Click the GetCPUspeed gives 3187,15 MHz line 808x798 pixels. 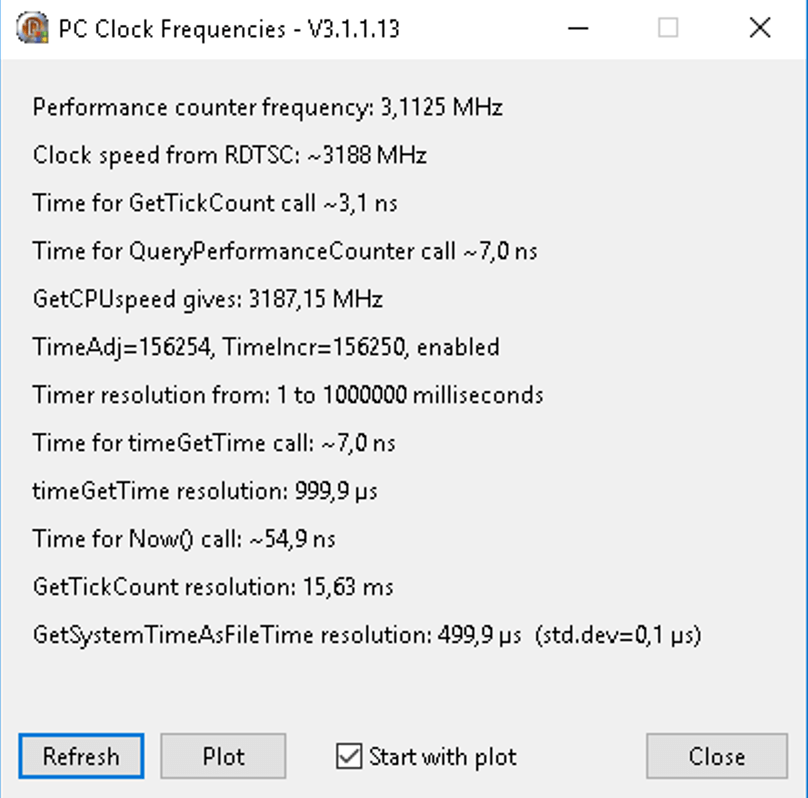[207, 299]
